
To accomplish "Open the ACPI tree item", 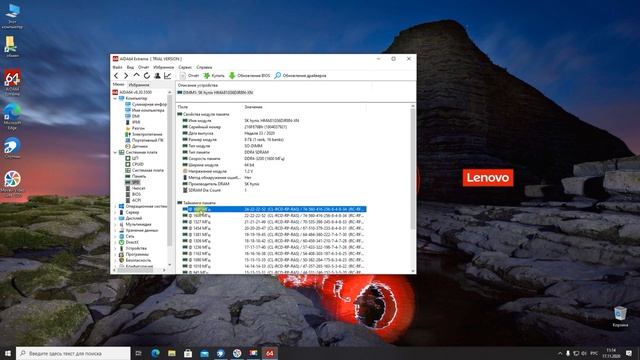I will click(133, 200).
